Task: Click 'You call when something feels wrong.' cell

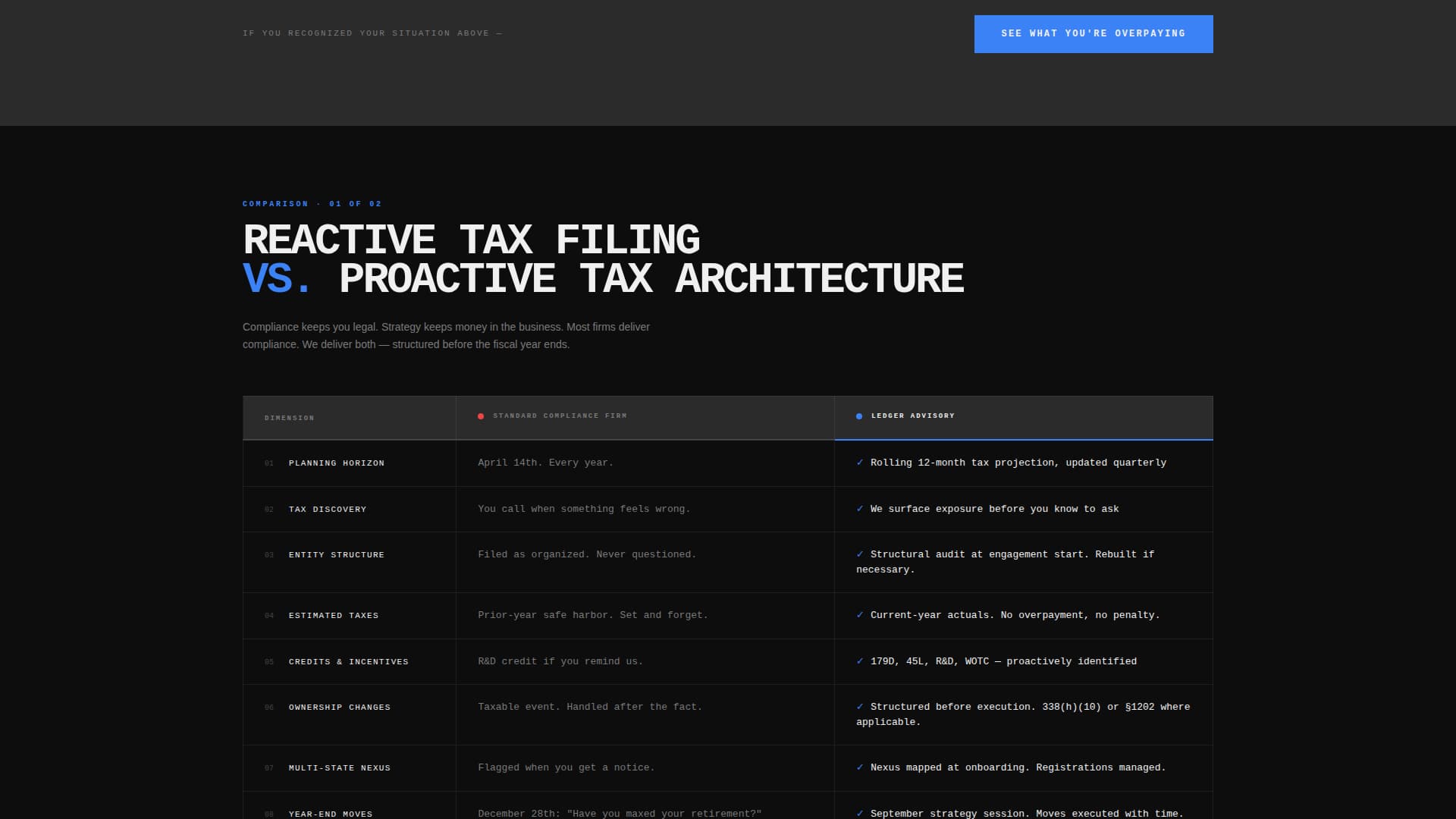Action: point(645,510)
